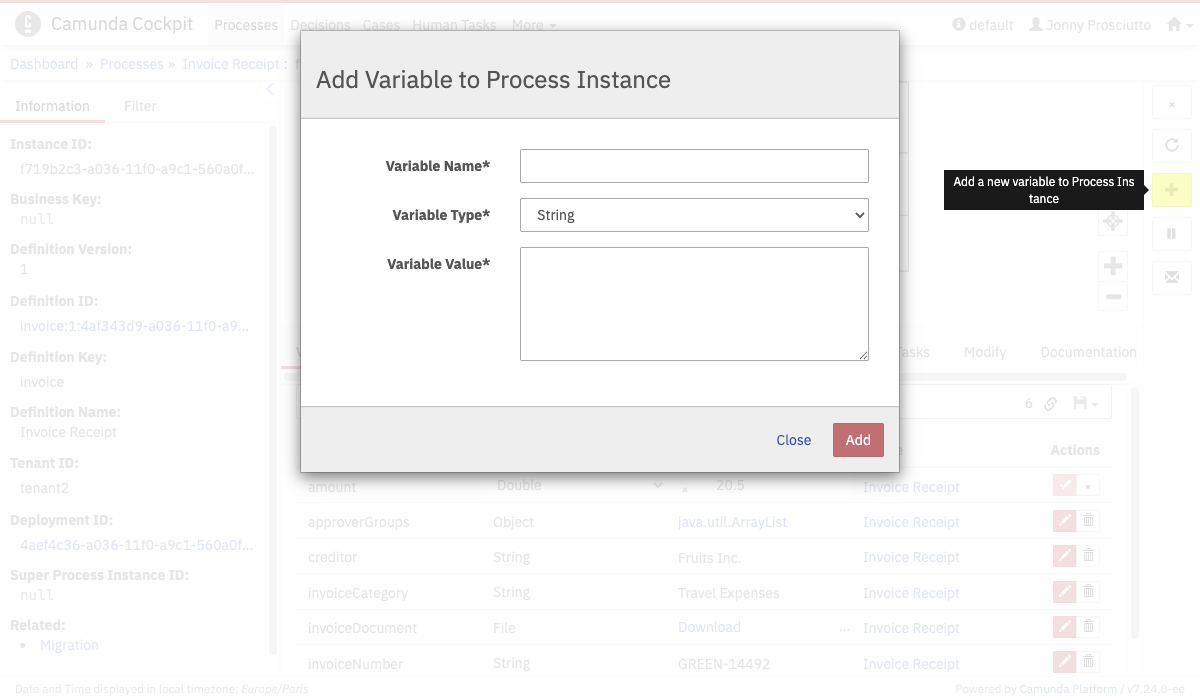Open the Variable Type dropdown

[x=694, y=215]
